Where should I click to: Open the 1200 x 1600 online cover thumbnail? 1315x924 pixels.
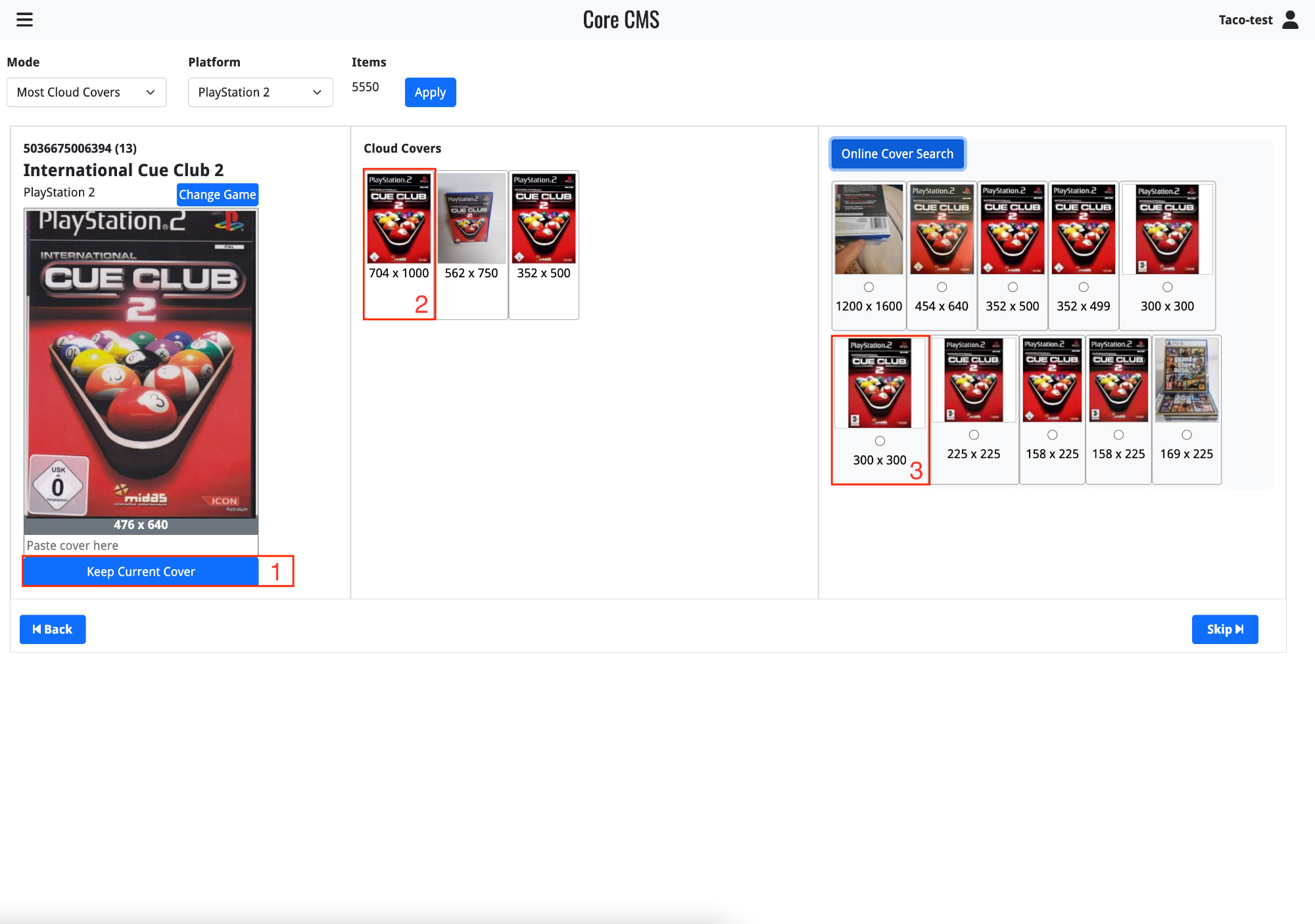[869, 229]
